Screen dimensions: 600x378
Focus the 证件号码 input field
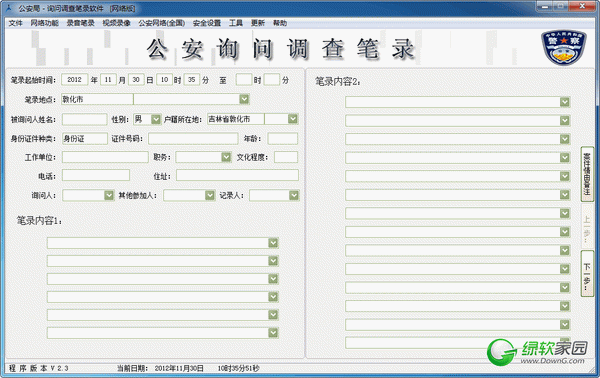tap(193, 138)
